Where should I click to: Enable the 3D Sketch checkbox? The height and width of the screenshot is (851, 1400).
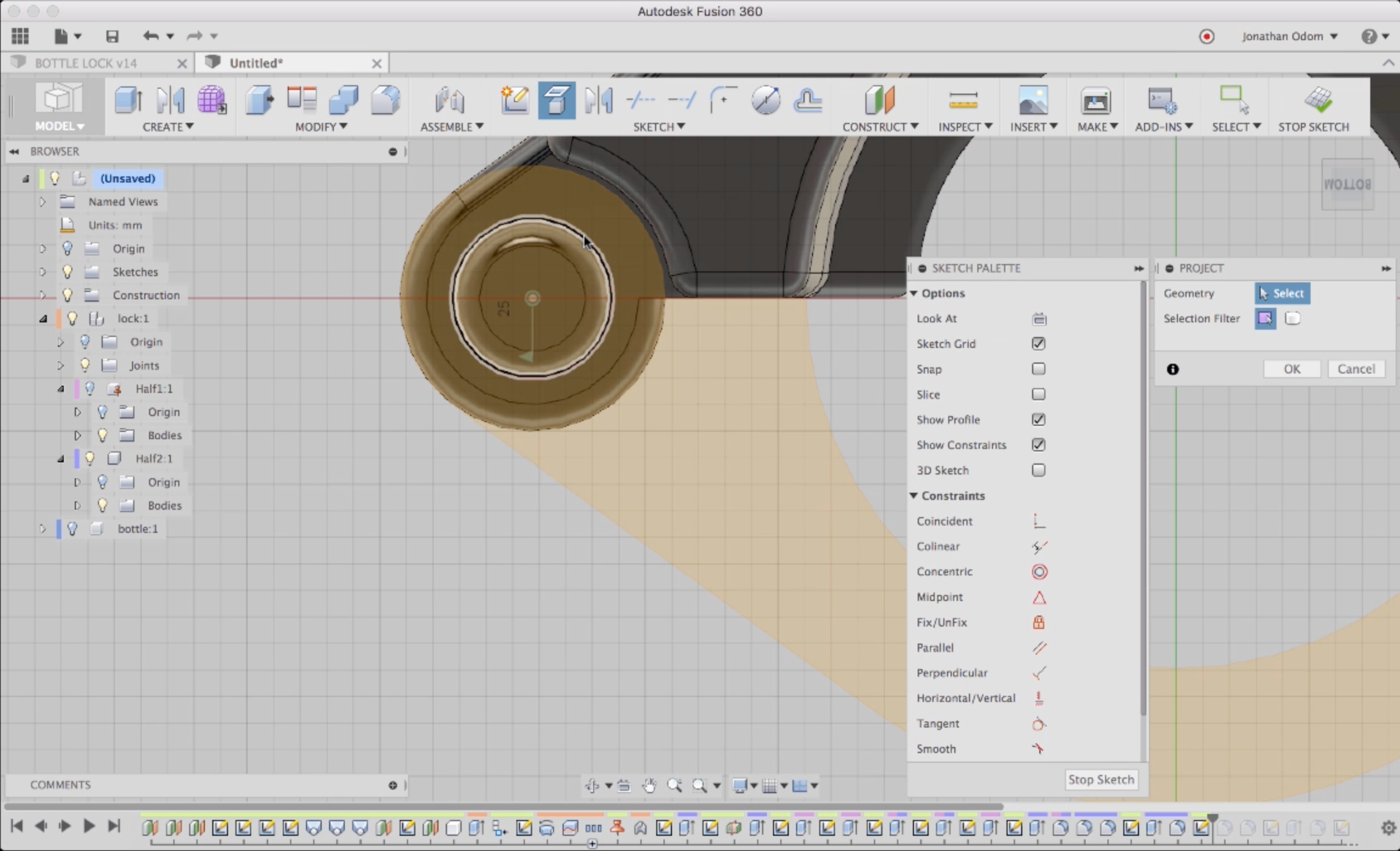pos(1038,470)
